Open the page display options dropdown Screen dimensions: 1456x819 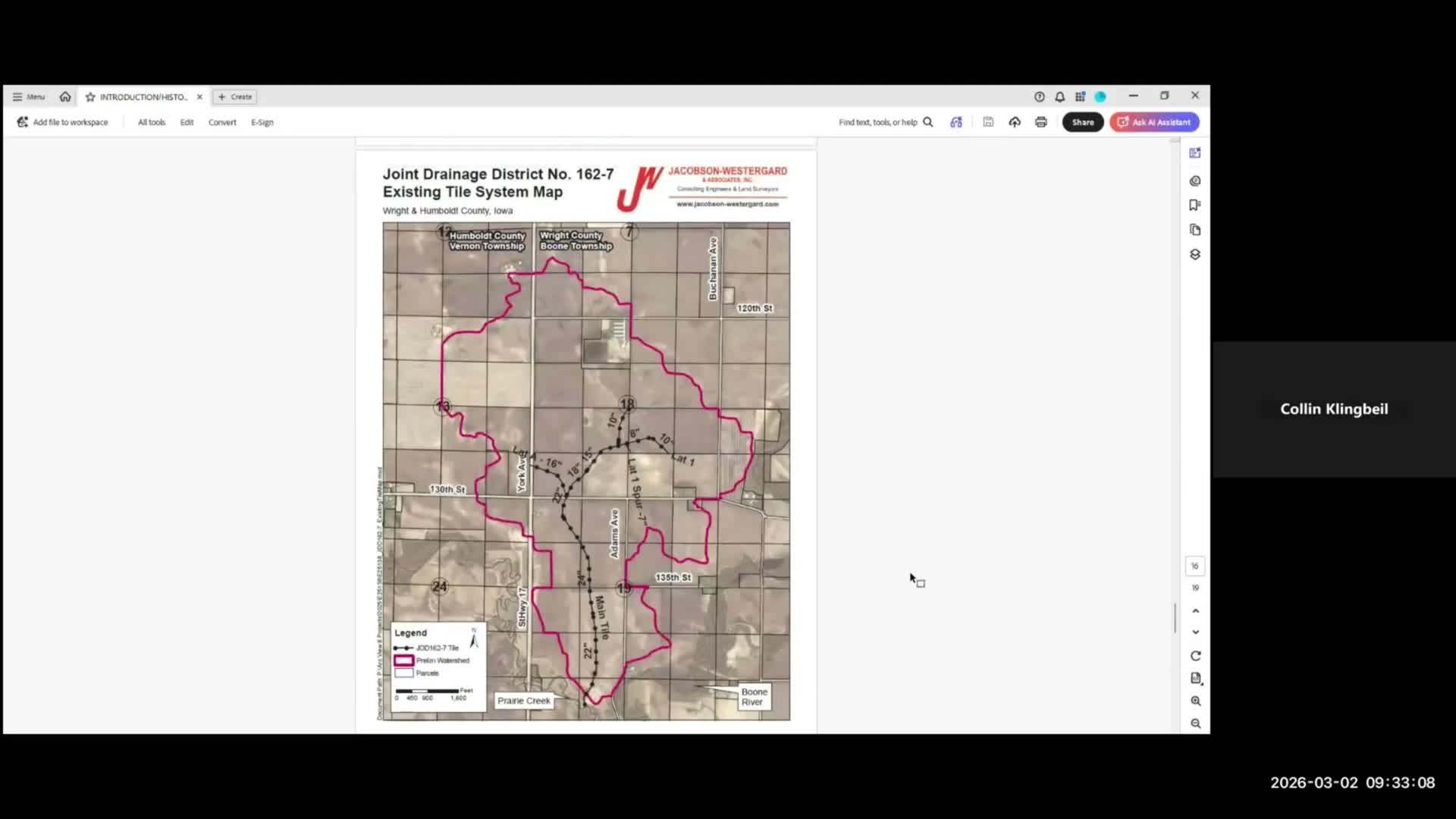(1195, 678)
